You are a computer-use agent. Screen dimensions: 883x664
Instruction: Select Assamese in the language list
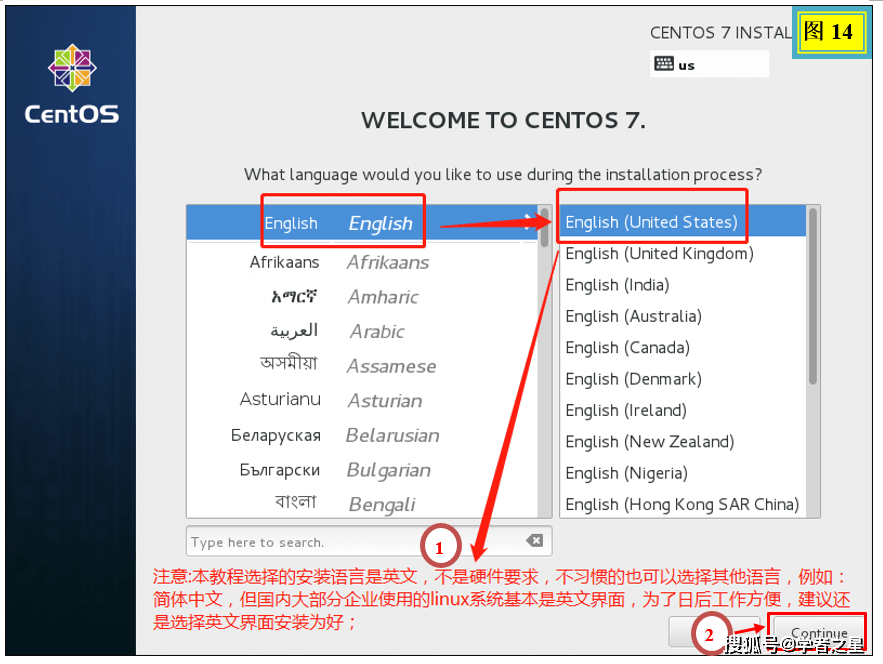click(x=362, y=366)
